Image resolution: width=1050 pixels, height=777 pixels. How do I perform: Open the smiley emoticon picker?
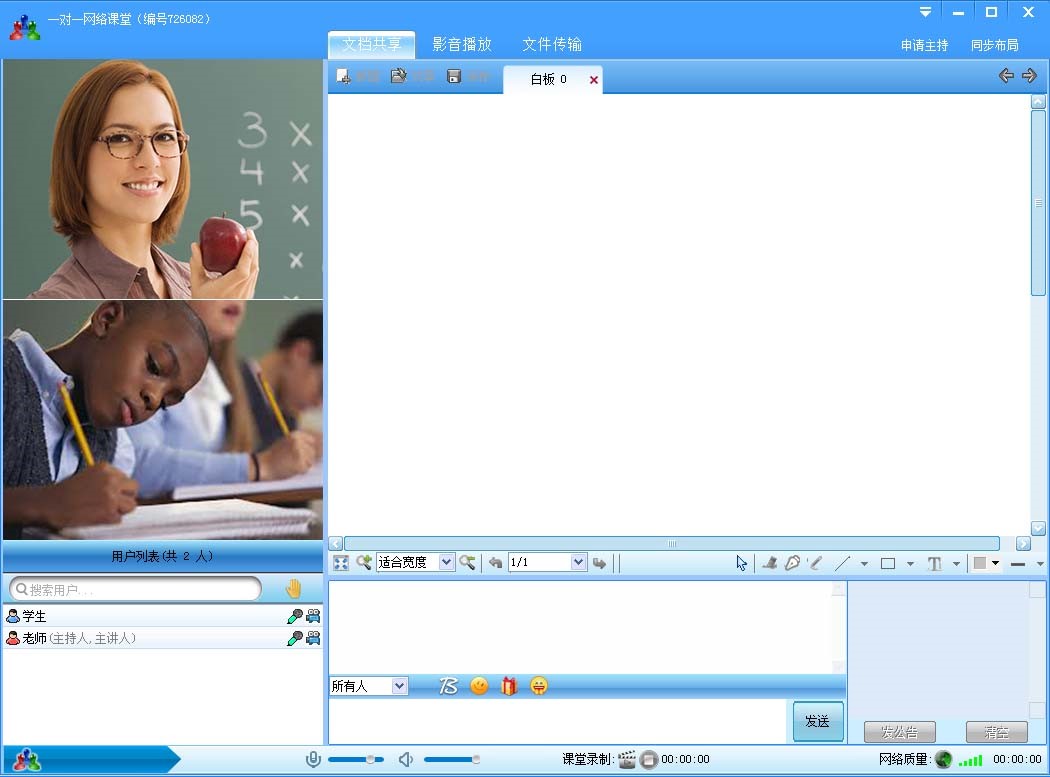coord(479,686)
